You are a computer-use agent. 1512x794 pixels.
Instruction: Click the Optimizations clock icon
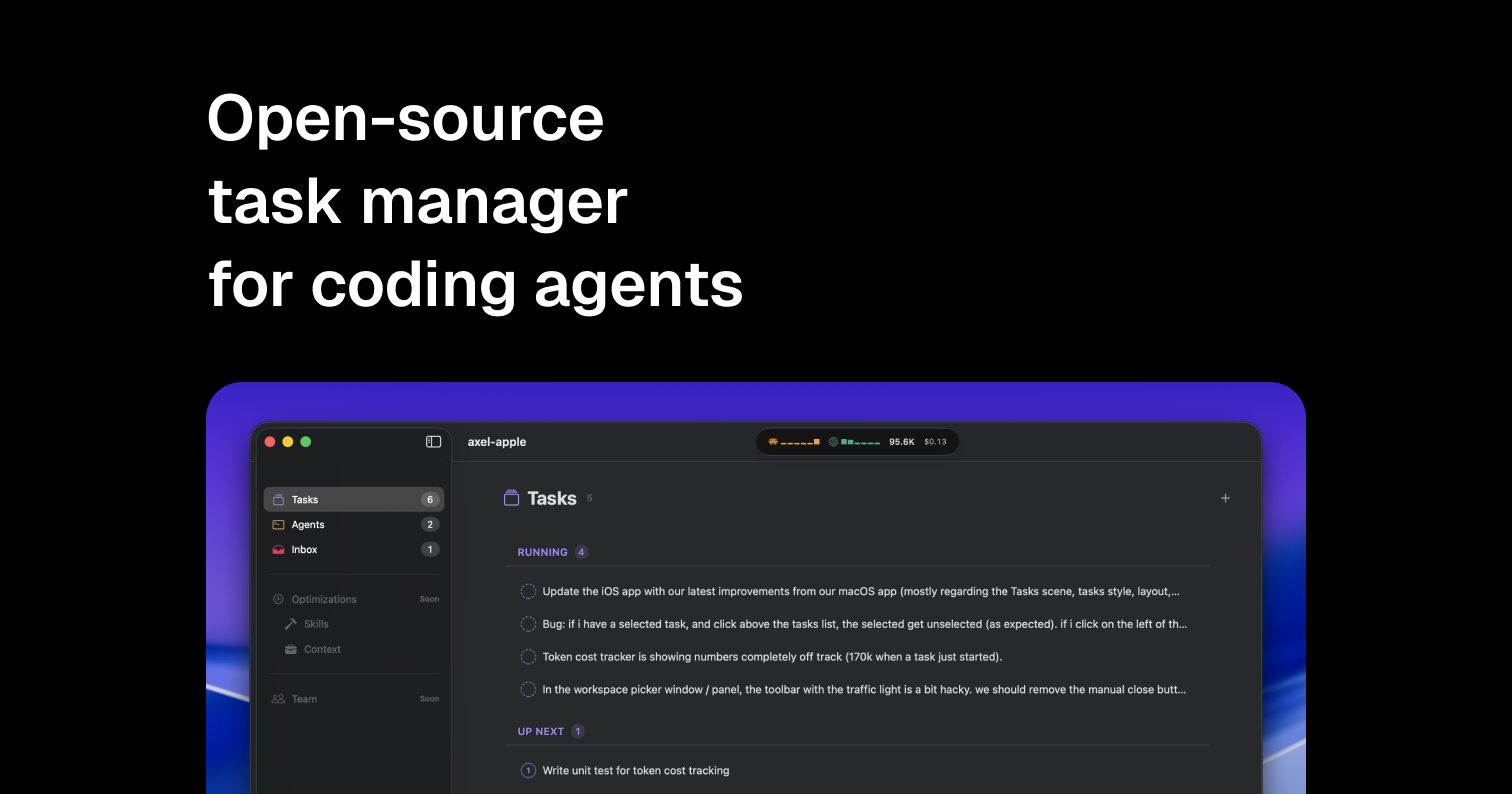[280, 598]
